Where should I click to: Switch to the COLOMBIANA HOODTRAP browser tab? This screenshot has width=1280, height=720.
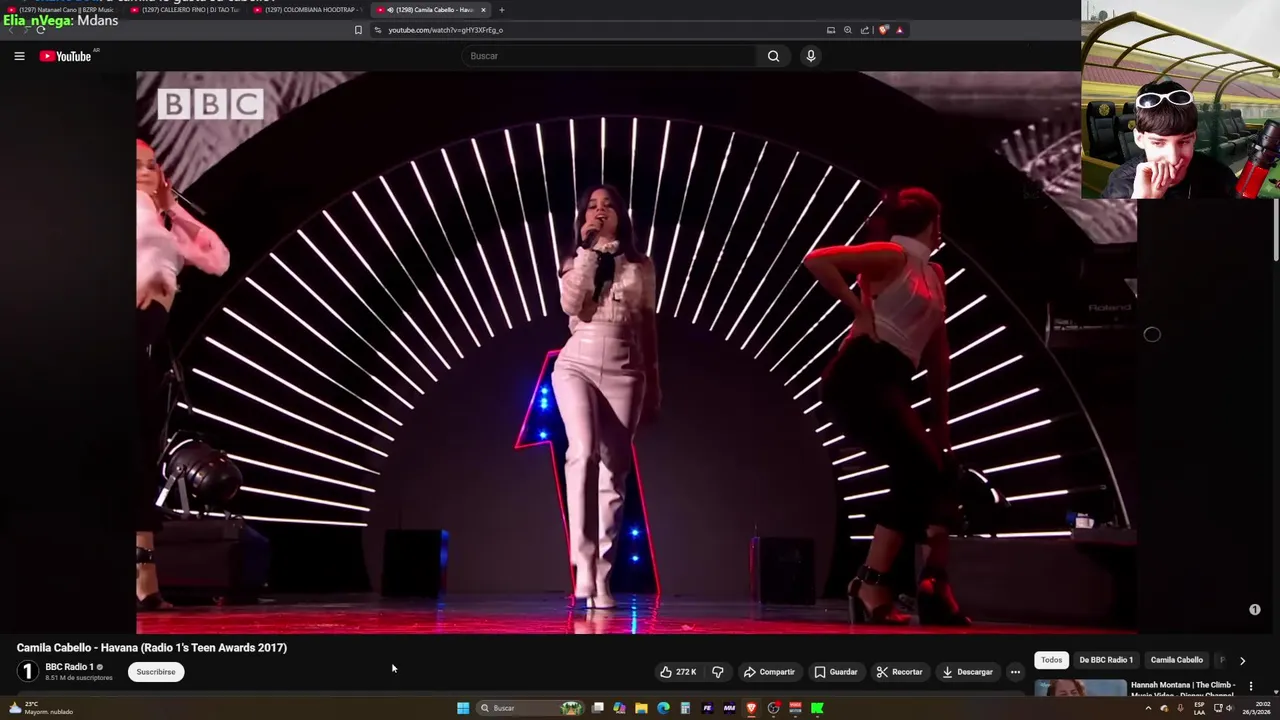tap(309, 10)
